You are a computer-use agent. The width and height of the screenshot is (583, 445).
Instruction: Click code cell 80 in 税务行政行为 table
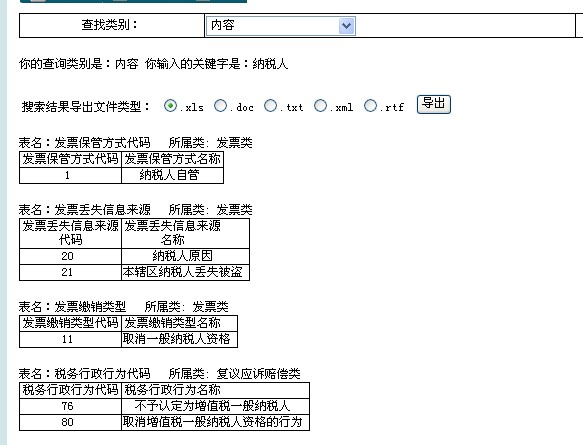pos(70,422)
